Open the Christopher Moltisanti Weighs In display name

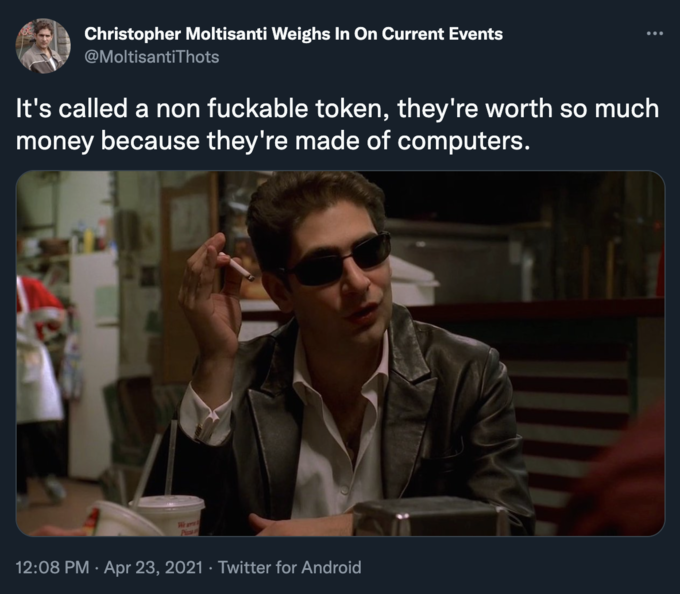pyautogui.click(x=294, y=34)
